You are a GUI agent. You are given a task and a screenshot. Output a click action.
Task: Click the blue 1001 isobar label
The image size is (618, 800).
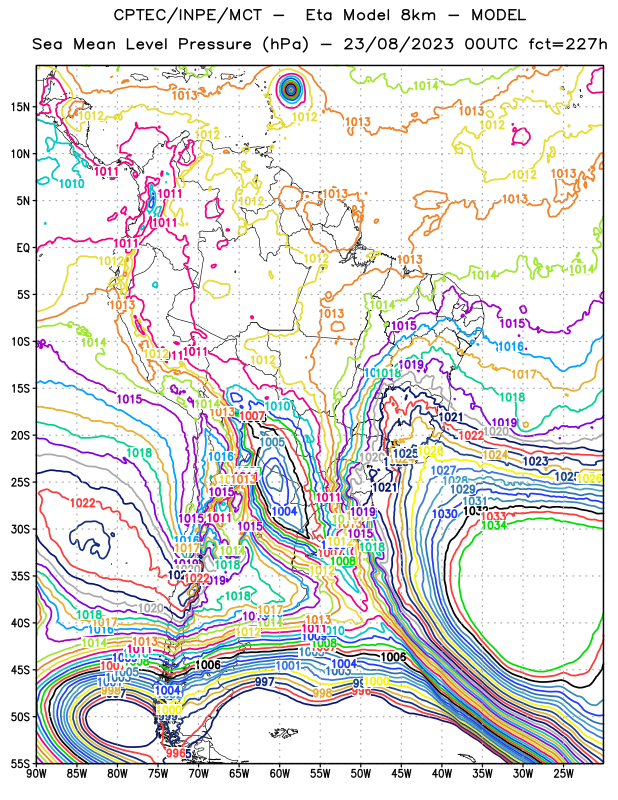pos(288,665)
